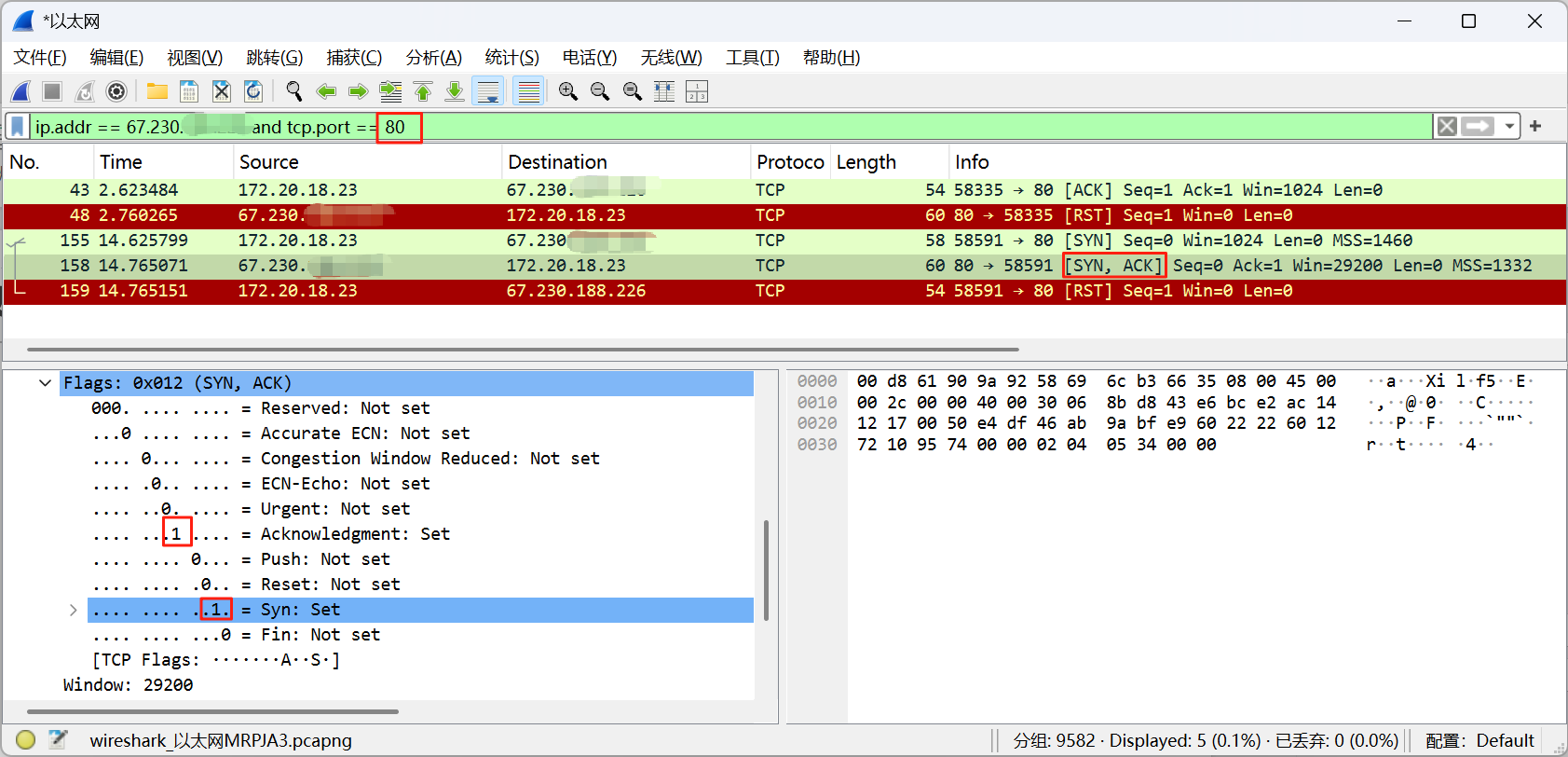Open the 统计(S) menu
Image resolution: width=1568 pixels, height=757 pixels.
511,58
